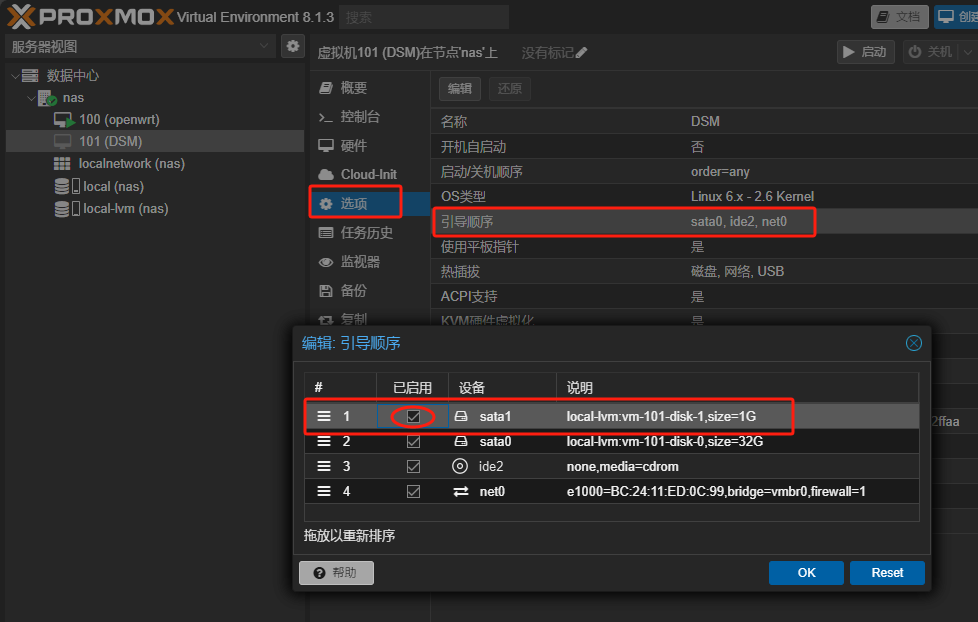The image size is (978, 622).
Task: Click the Proxmox logo
Action: click(x=90, y=16)
